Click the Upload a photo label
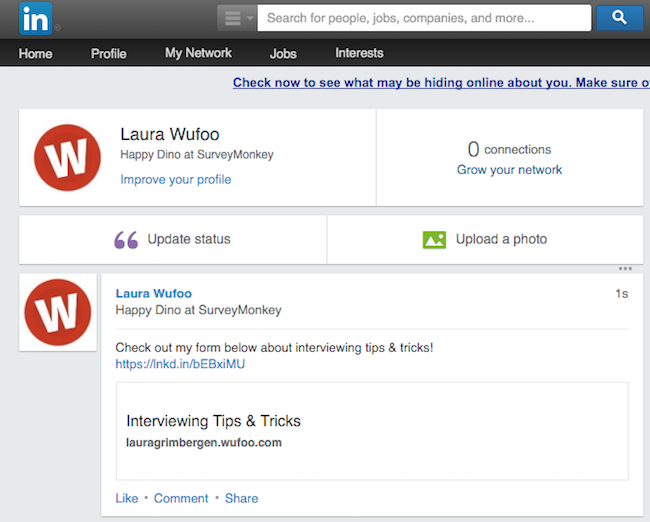The width and height of the screenshot is (650, 522). [502, 239]
